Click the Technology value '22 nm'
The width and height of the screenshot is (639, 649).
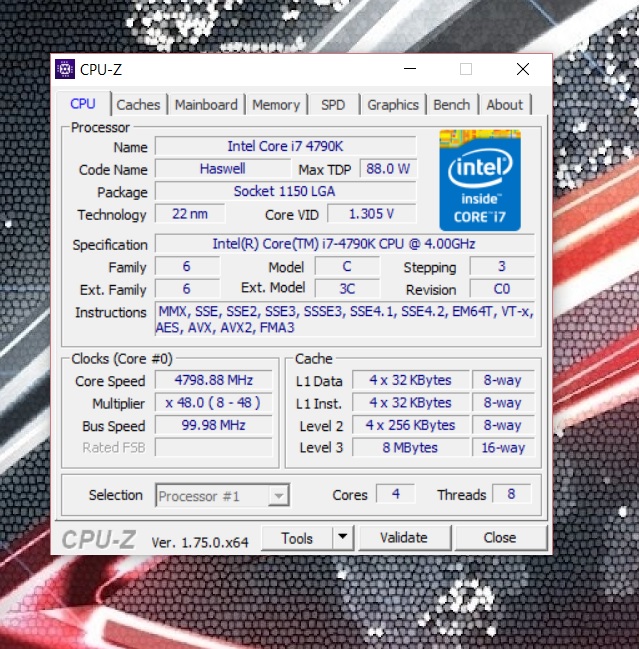[190, 214]
